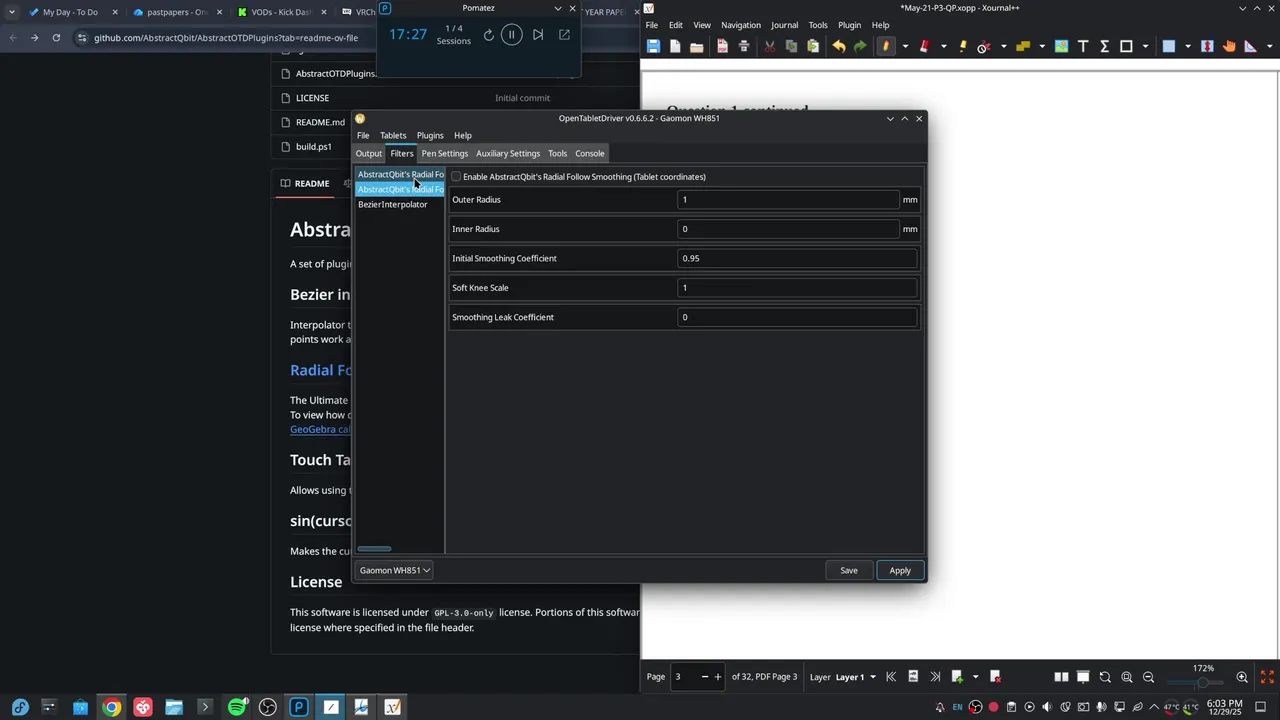Switch to the Auxiliary Settings tab
The width and height of the screenshot is (1280, 720).
[x=508, y=153]
